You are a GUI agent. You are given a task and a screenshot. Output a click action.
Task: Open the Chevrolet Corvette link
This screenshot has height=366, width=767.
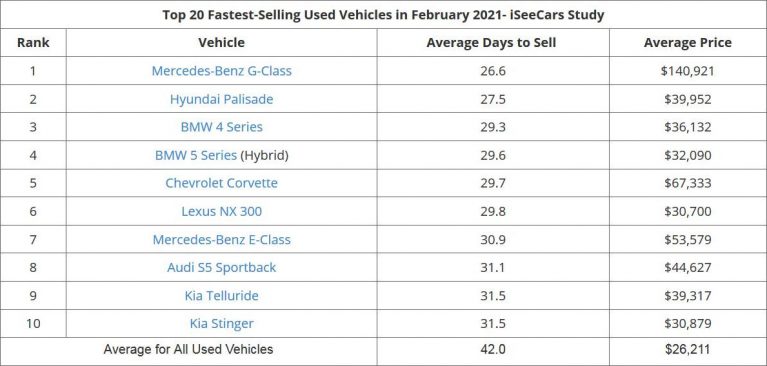pos(222,183)
